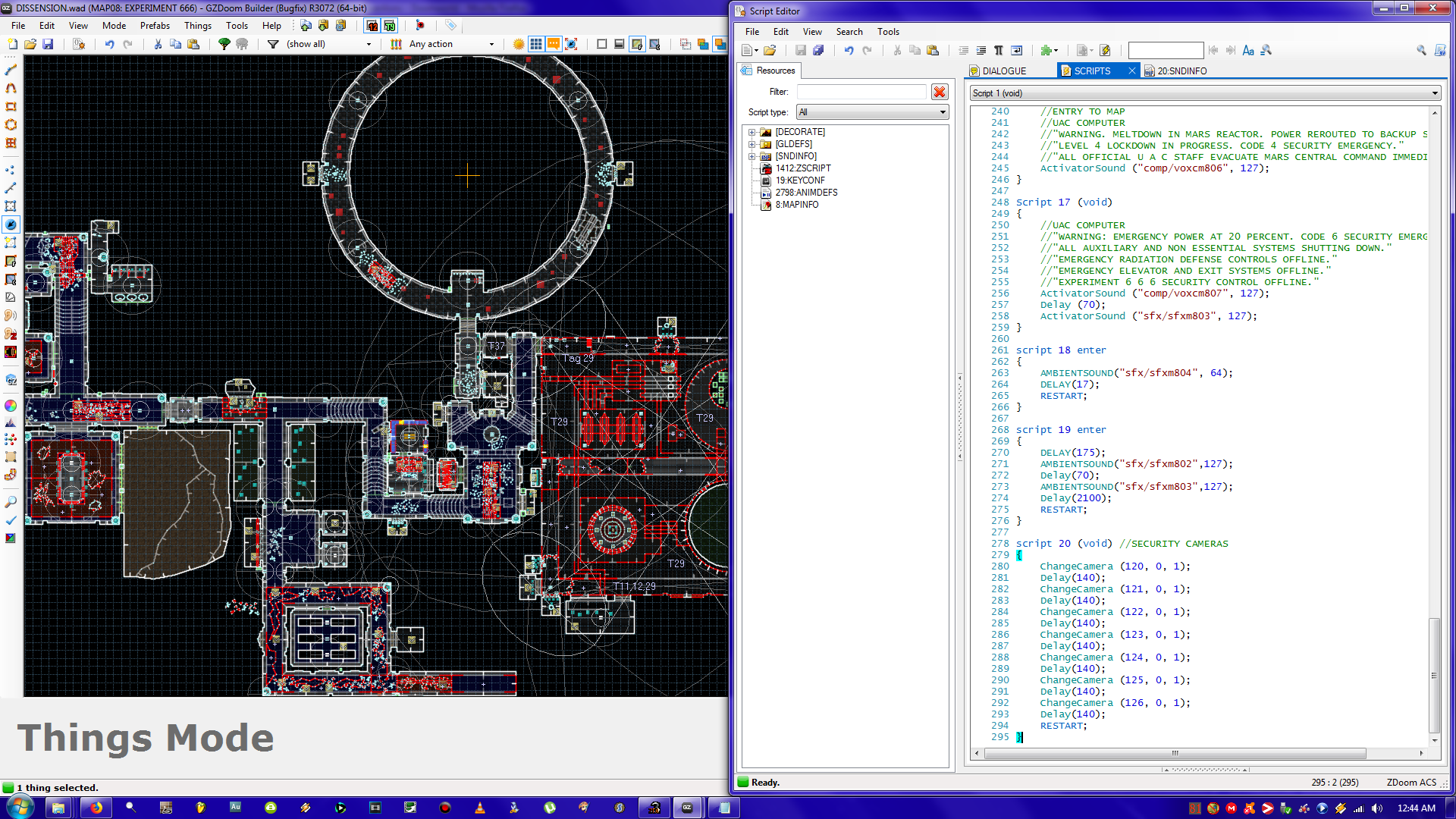Toggle match case Aa in Script Editor
Image resolution: width=1456 pixels, height=819 pixels.
click(1248, 50)
